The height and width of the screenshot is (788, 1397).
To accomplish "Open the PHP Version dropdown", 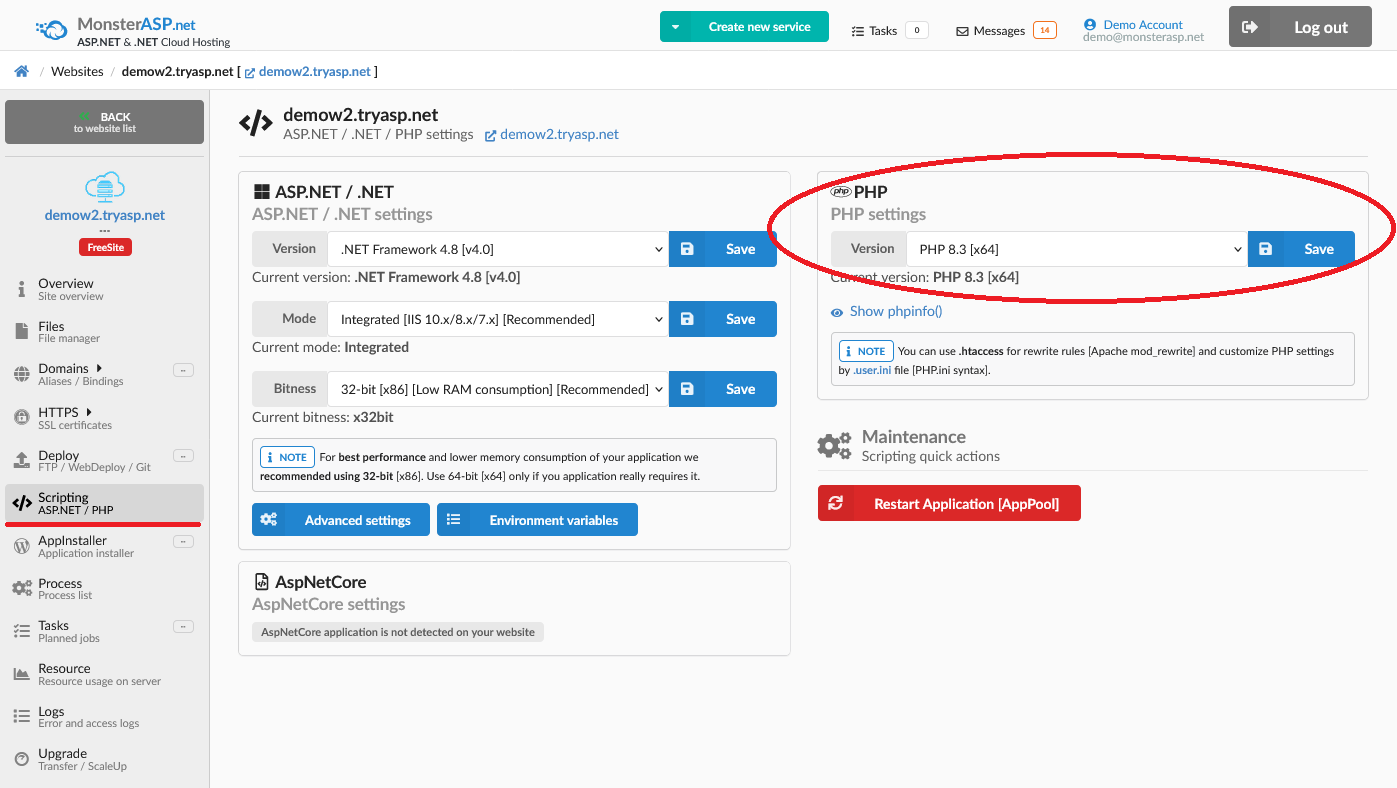I will pyautogui.click(x=1076, y=249).
